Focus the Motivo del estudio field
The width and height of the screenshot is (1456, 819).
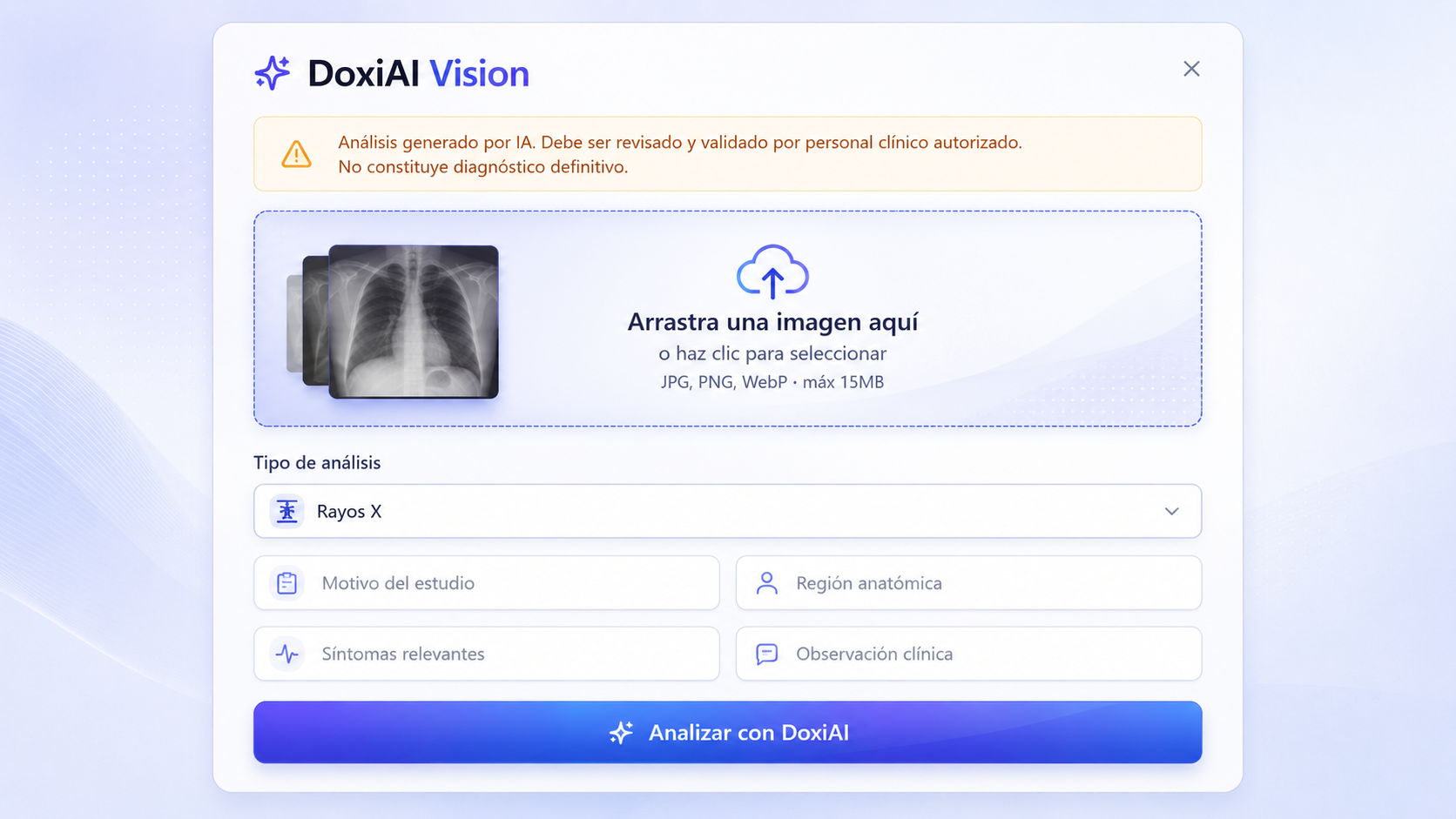[x=487, y=583]
